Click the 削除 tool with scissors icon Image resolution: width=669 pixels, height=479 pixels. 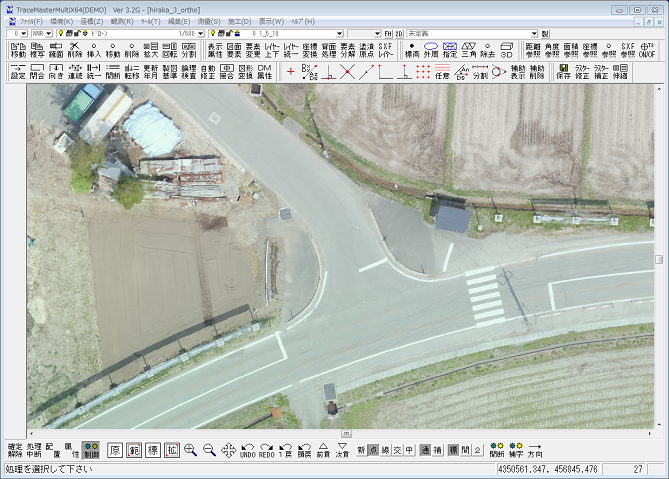(x=75, y=50)
